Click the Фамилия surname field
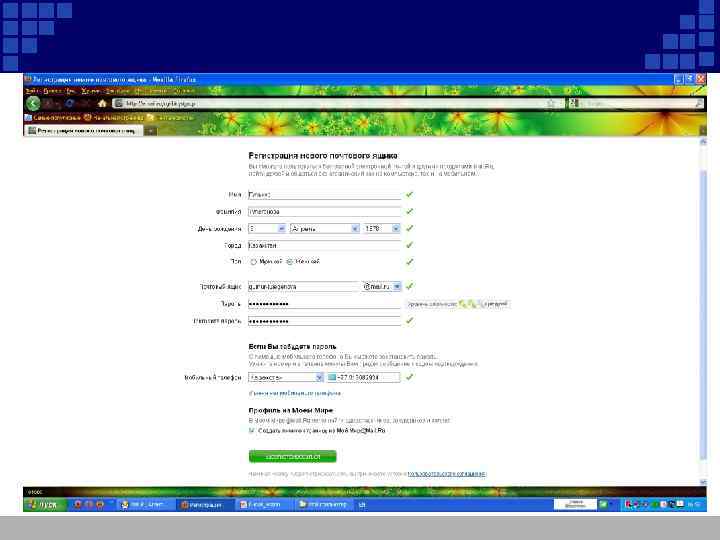 (x=324, y=212)
